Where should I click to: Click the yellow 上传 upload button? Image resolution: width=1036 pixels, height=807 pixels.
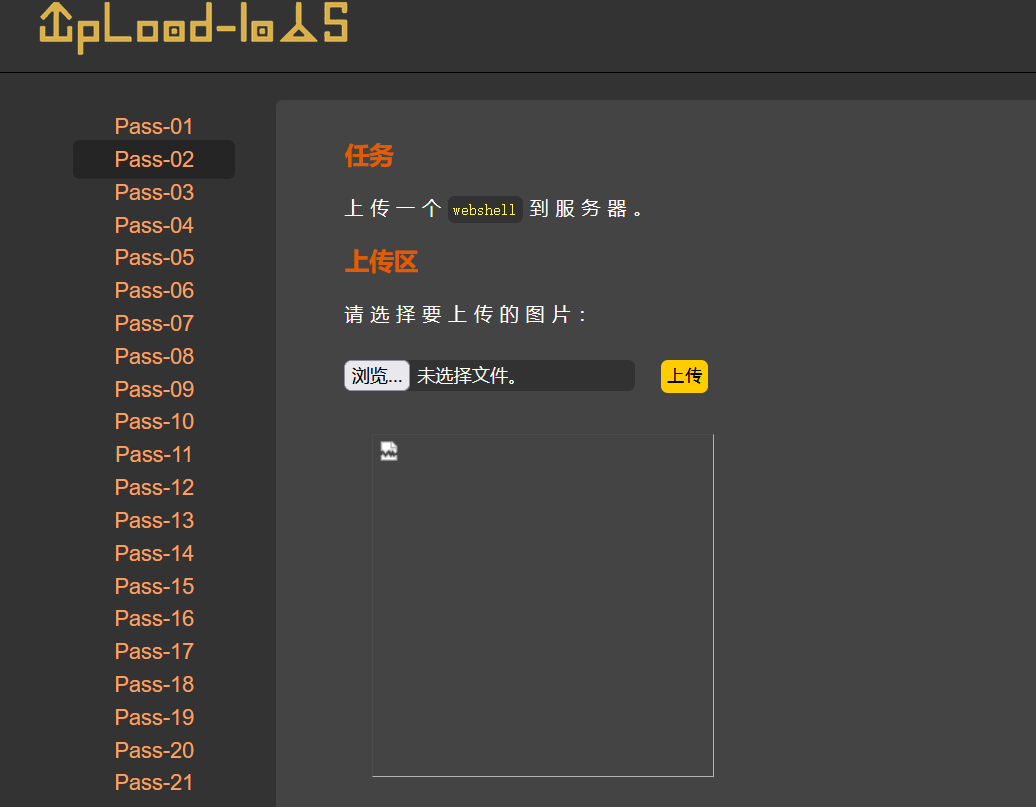(x=684, y=376)
